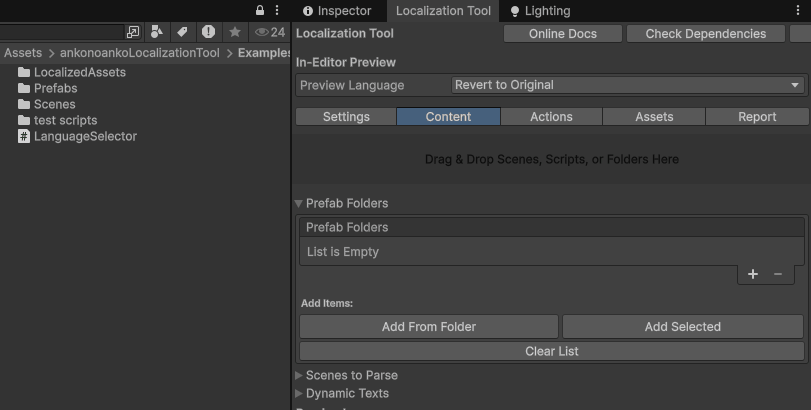Select the Scenes folder
Image resolution: width=811 pixels, height=410 pixels.
pyautogui.click(x=54, y=104)
